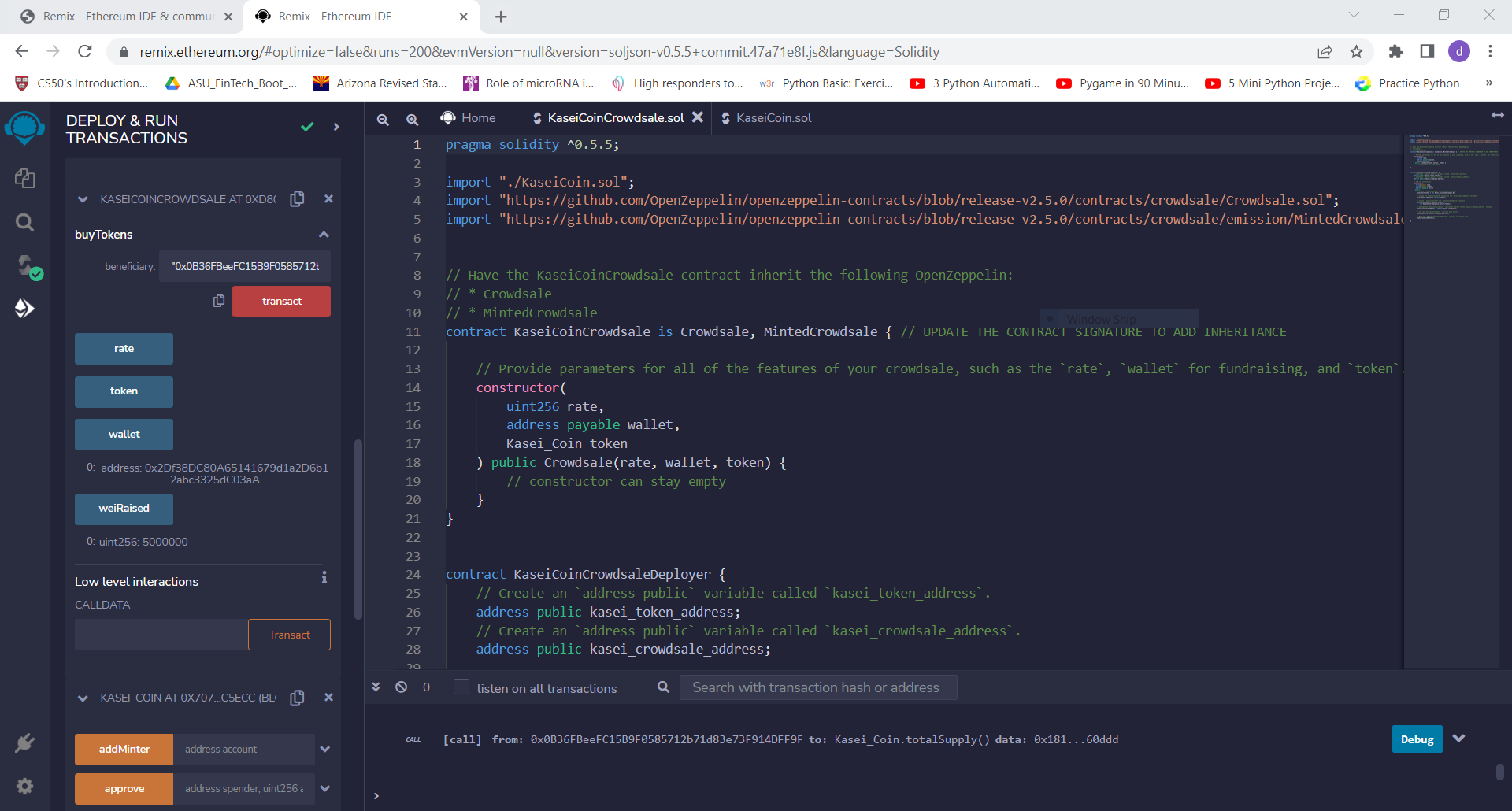Zoom out the editor font
Viewport: 1512px width, 811px height.
tap(383, 119)
